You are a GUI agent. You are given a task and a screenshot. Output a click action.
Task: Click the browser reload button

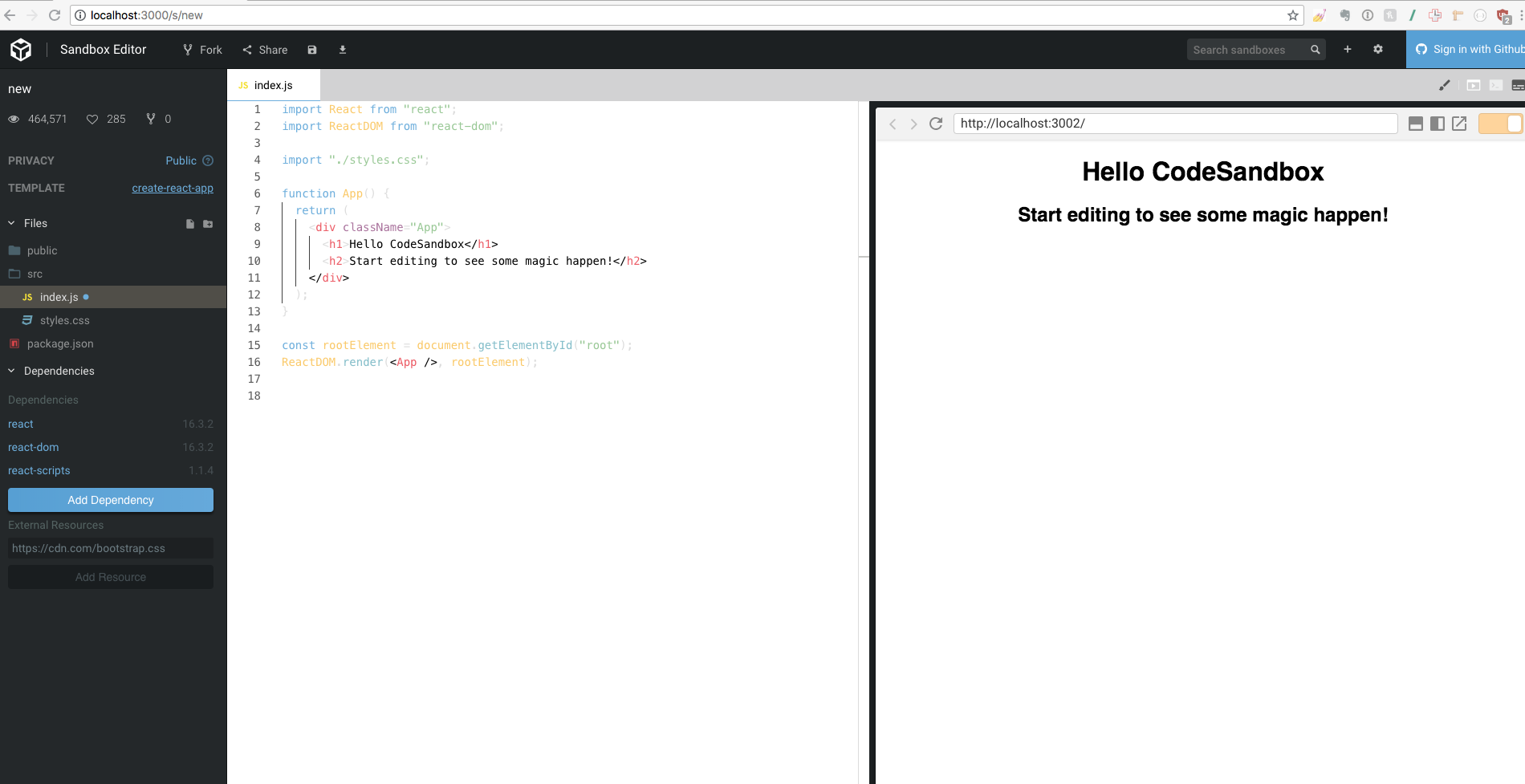pyautogui.click(x=55, y=15)
